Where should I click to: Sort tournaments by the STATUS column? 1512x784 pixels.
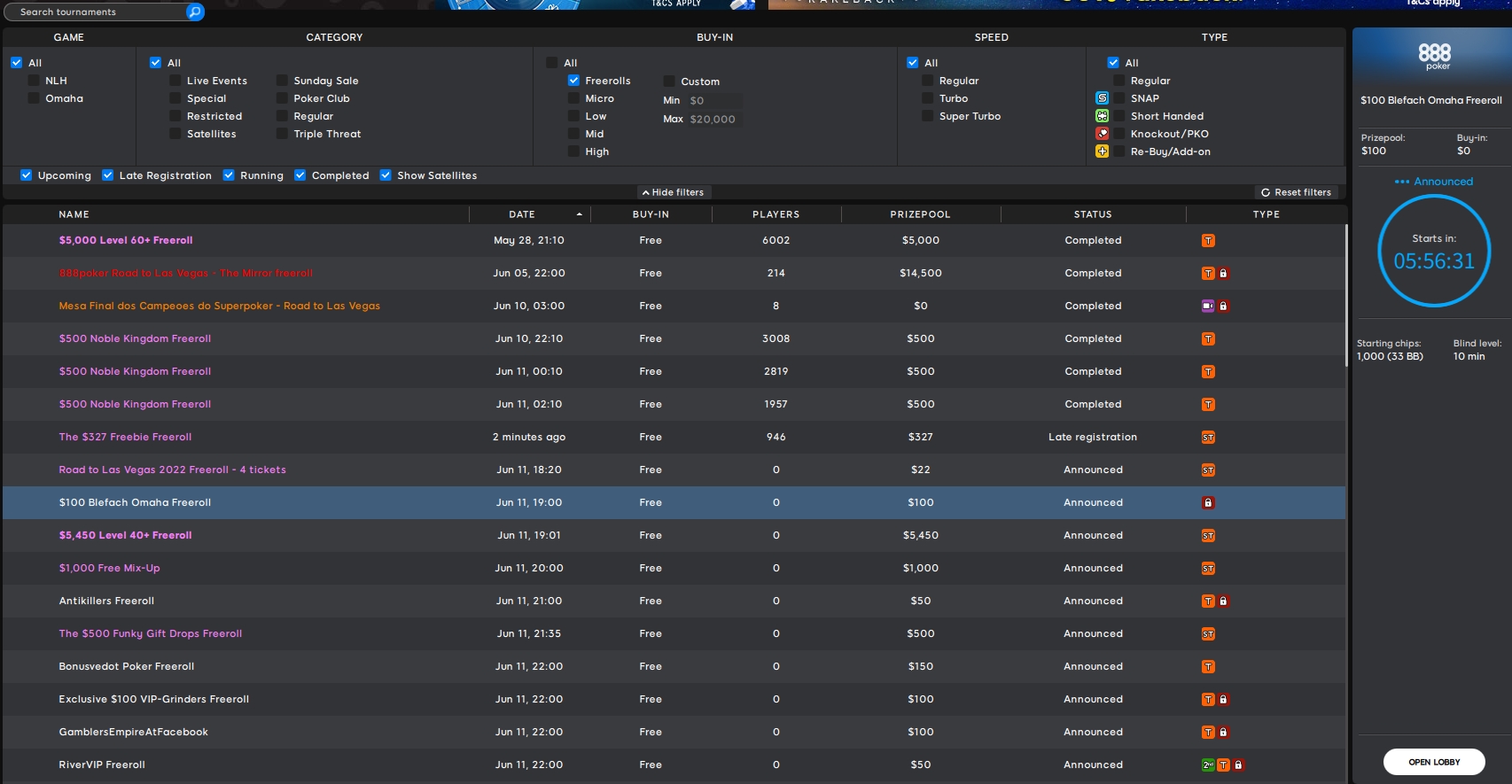tap(1093, 214)
